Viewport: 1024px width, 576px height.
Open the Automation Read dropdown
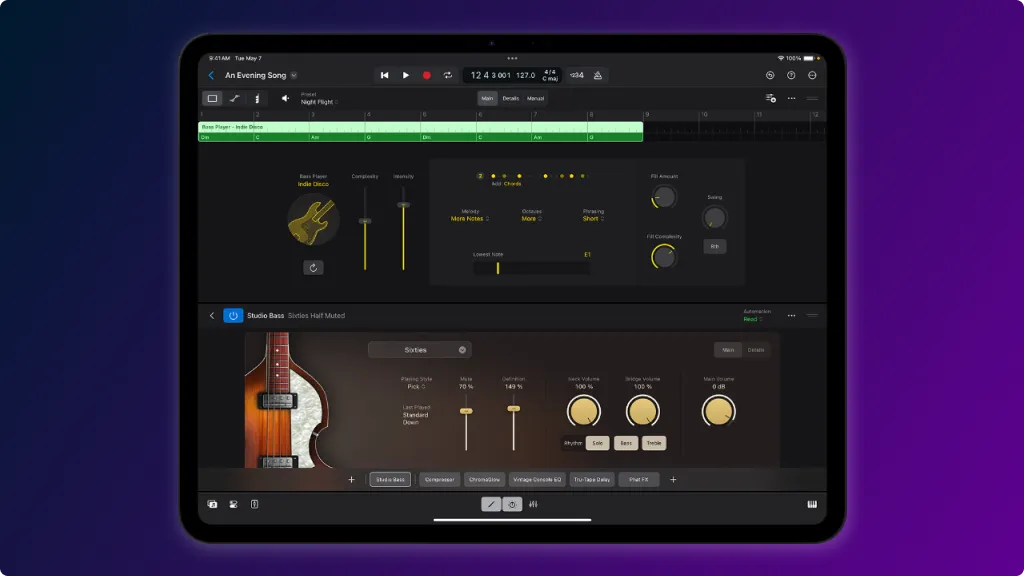click(751, 318)
